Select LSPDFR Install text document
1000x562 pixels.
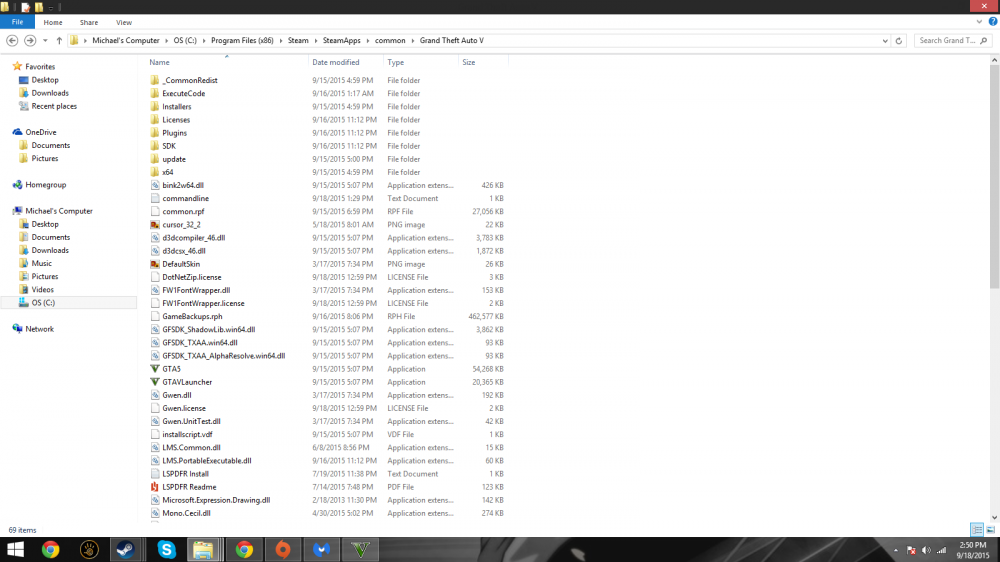click(185, 473)
